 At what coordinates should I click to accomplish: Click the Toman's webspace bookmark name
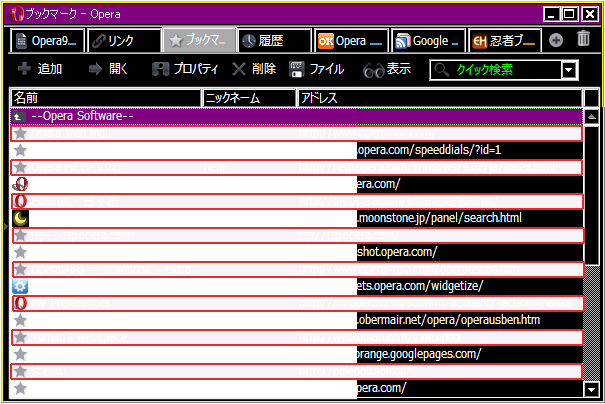(x=79, y=337)
